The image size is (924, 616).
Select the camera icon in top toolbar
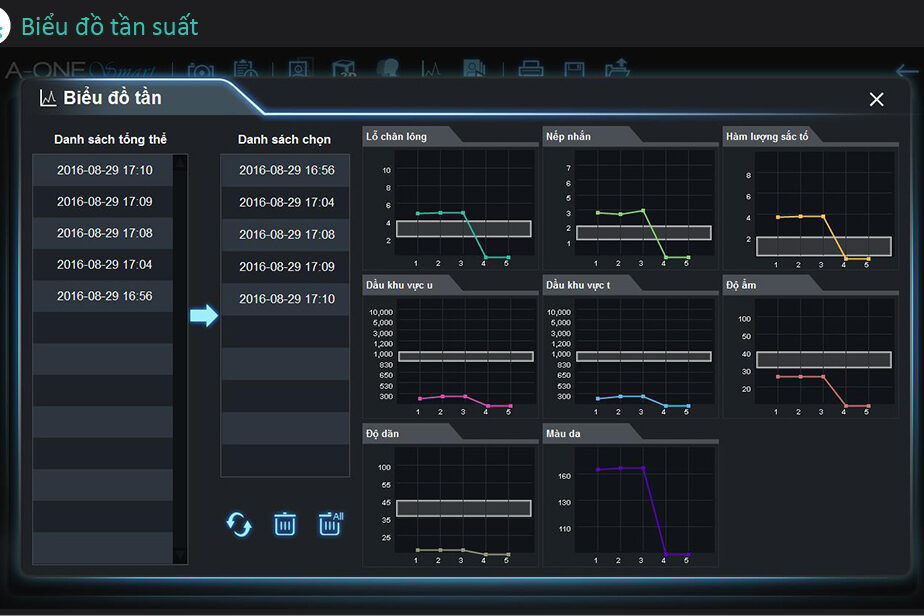click(202, 70)
